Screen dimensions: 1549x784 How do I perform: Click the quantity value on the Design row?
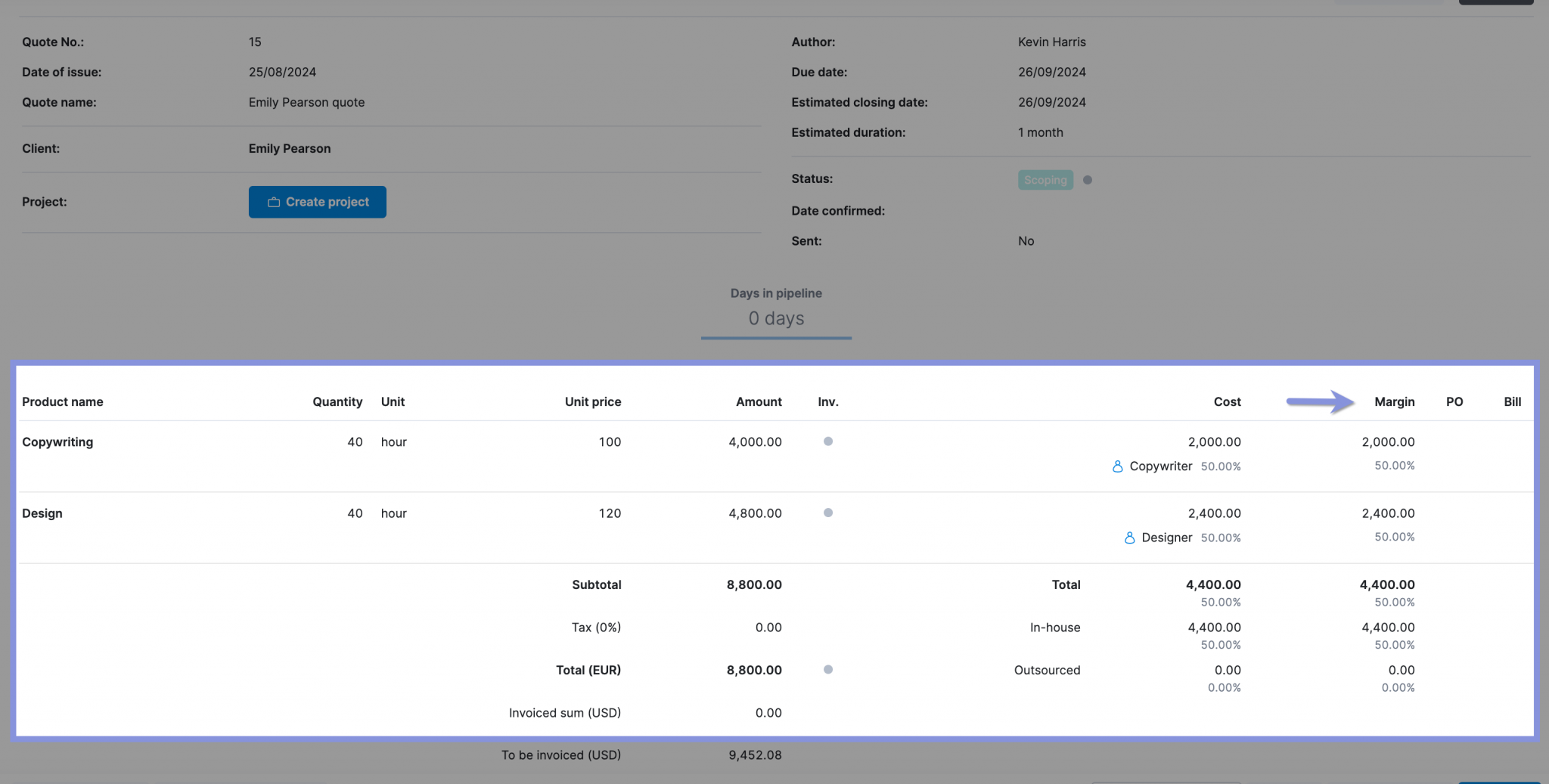pos(355,513)
